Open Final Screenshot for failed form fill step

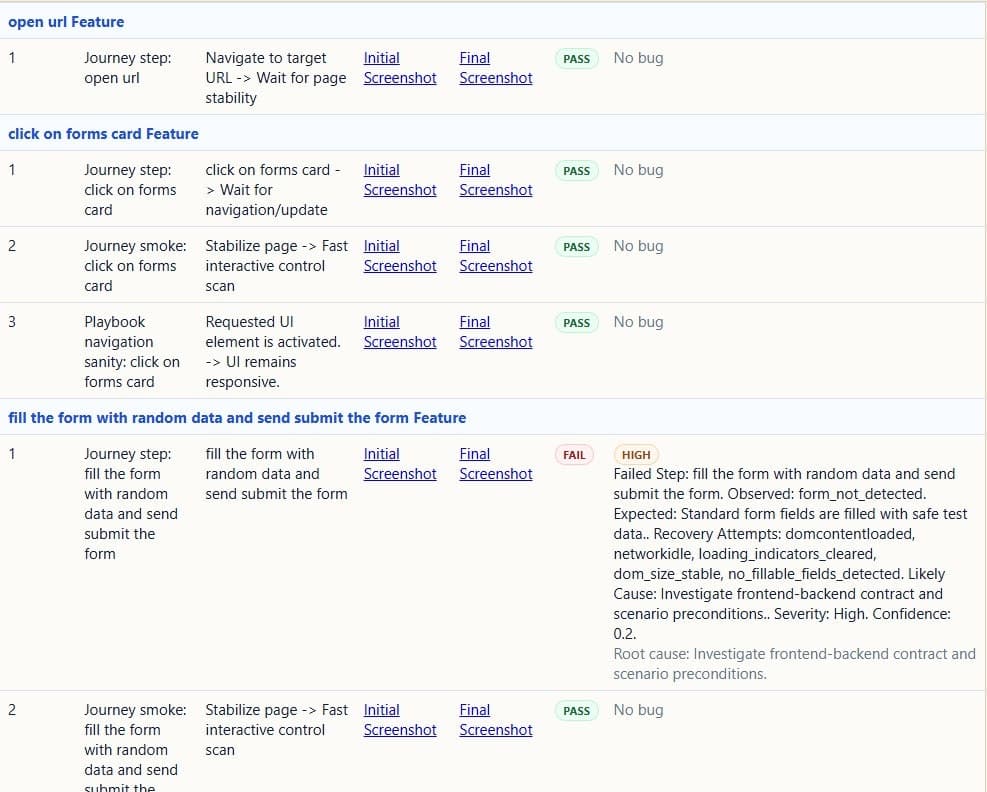(x=495, y=464)
